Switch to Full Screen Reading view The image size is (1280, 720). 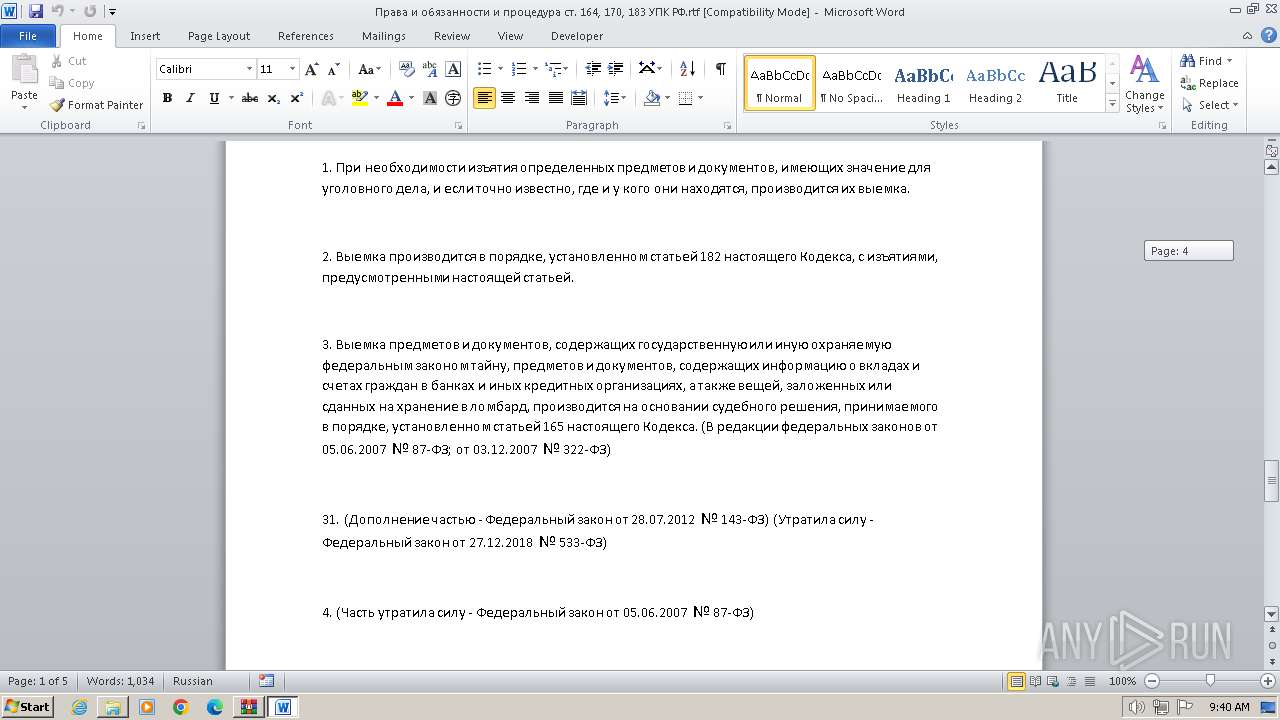[1034, 681]
